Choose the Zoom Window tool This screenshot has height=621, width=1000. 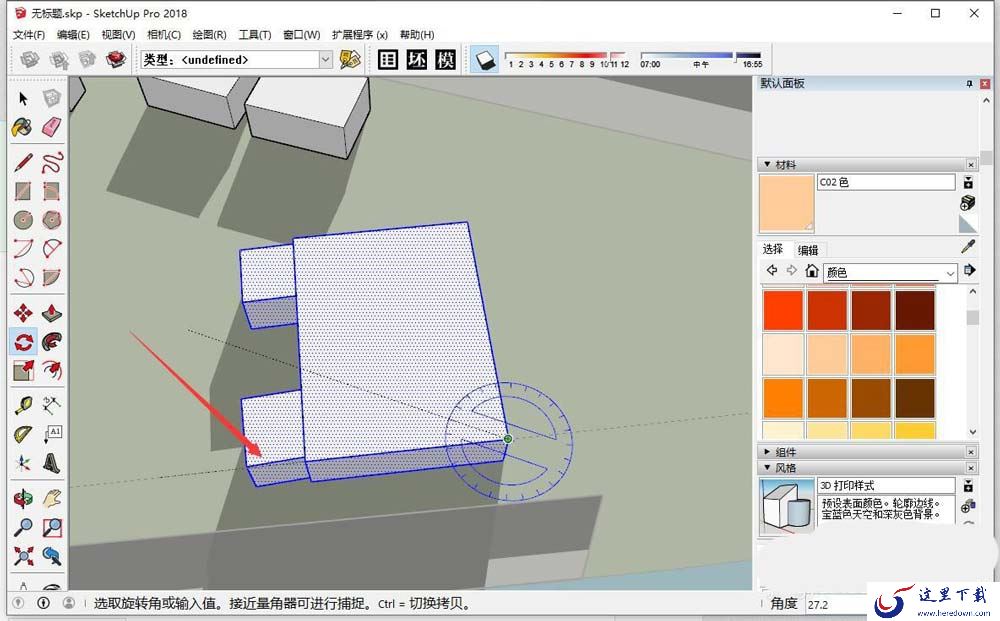point(52,527)
